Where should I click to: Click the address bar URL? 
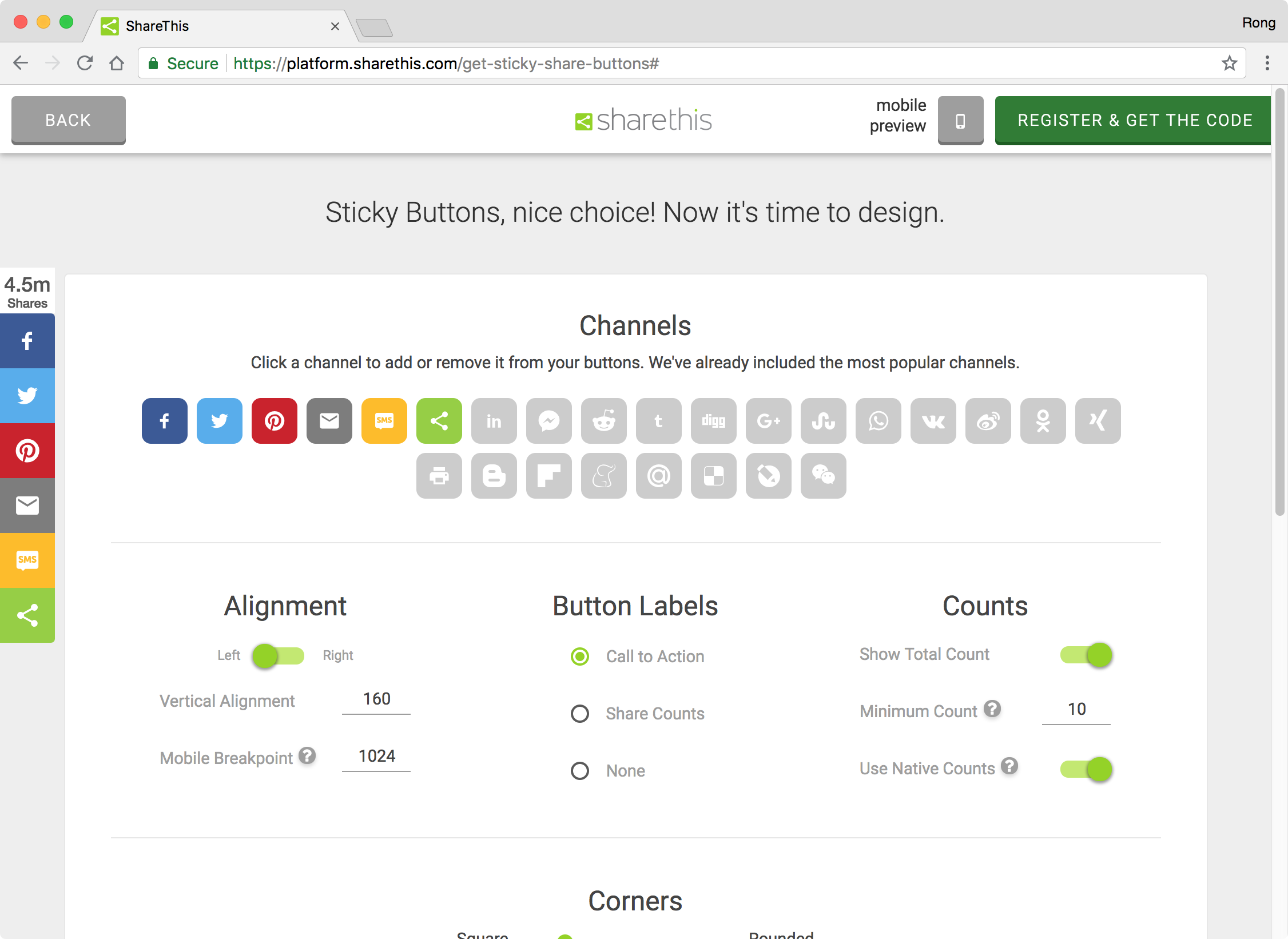(446, 63)
